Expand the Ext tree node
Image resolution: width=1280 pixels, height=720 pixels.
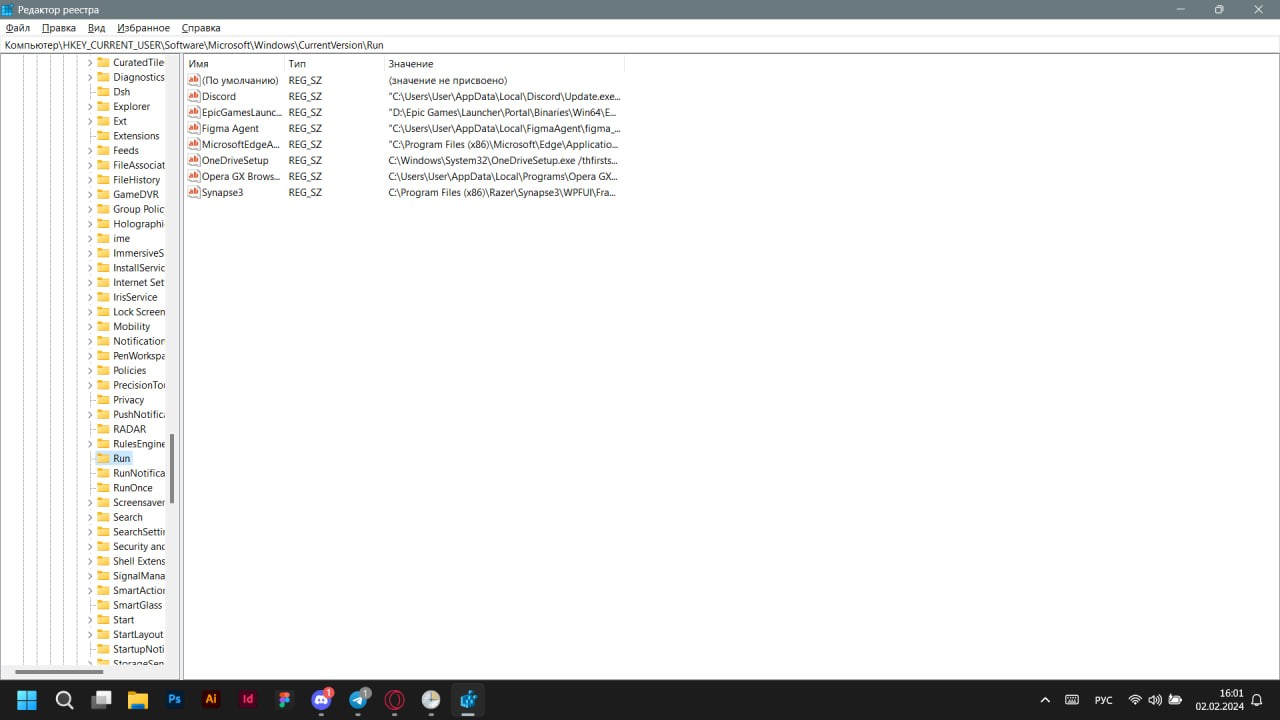point(90,121)
